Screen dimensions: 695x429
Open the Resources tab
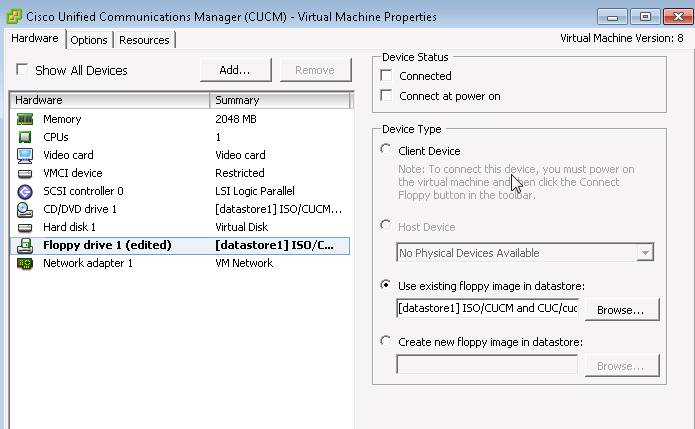coord(145,40)
